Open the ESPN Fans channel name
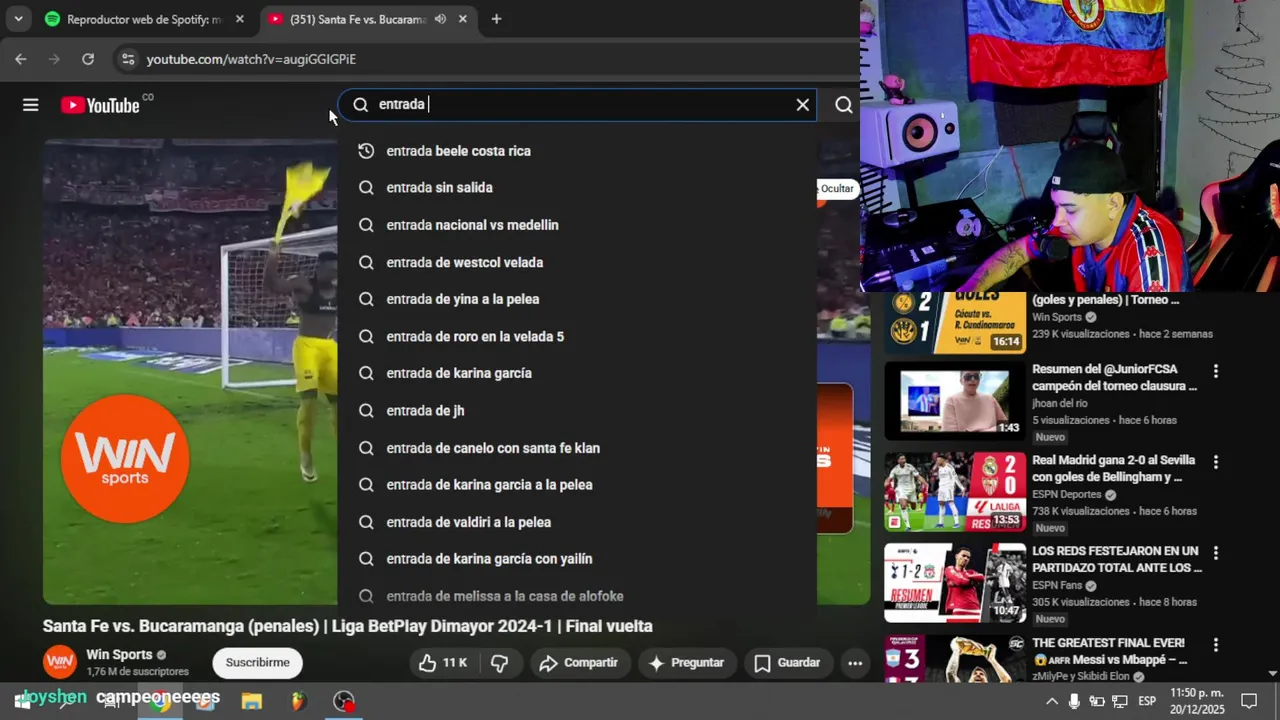This screenshot has width=1280, height=720. point(1058,585)
